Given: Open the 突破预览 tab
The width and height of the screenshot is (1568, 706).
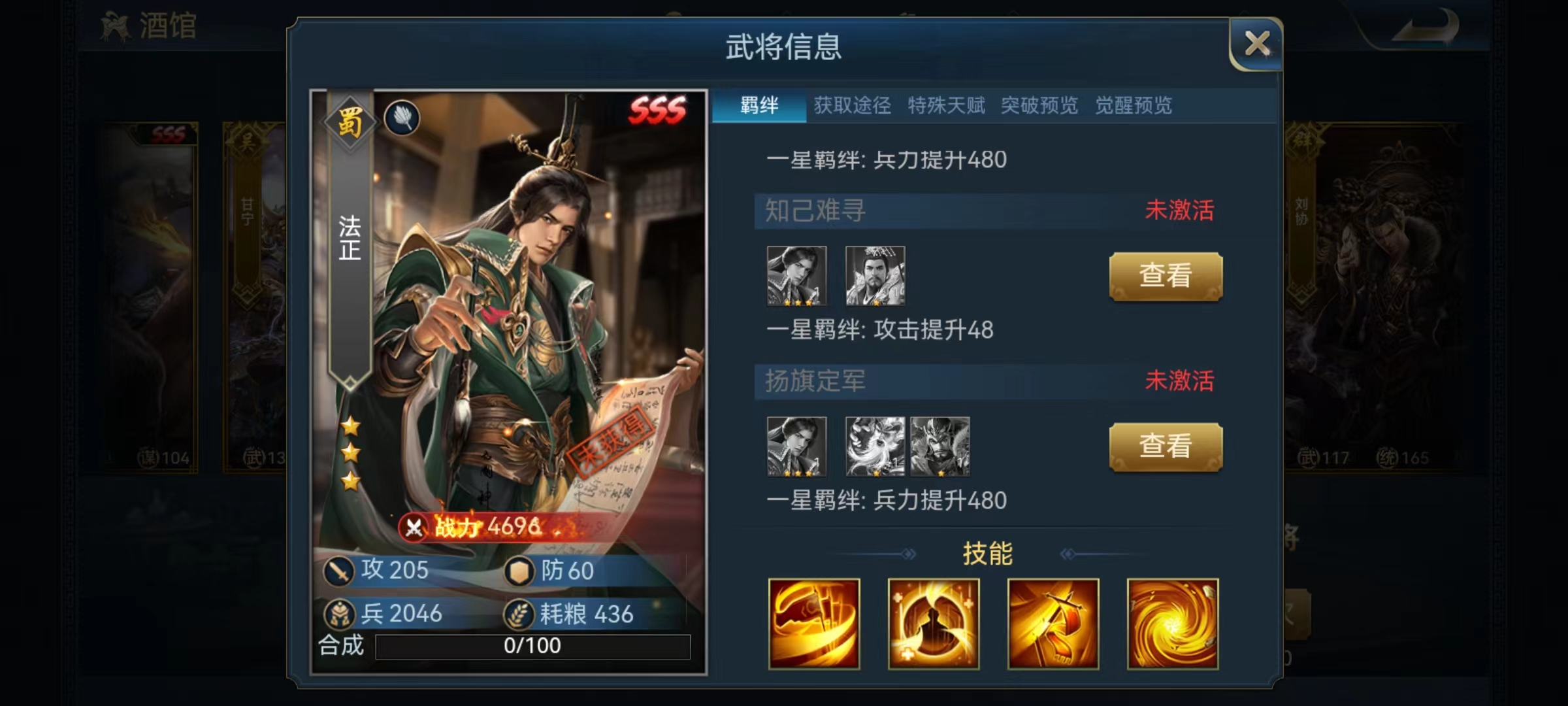Looking at the screenshot, I should coord(1039,105).
